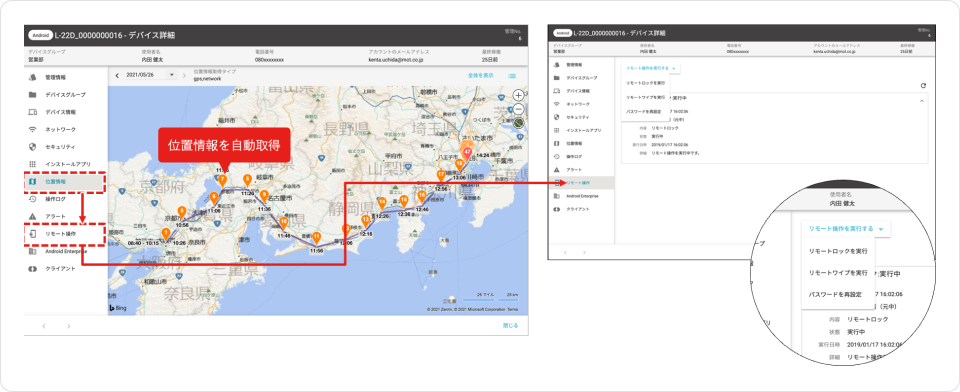Show location list via list icon above map
The height and width of the screenshot is (392, 960).
point(512,76)
